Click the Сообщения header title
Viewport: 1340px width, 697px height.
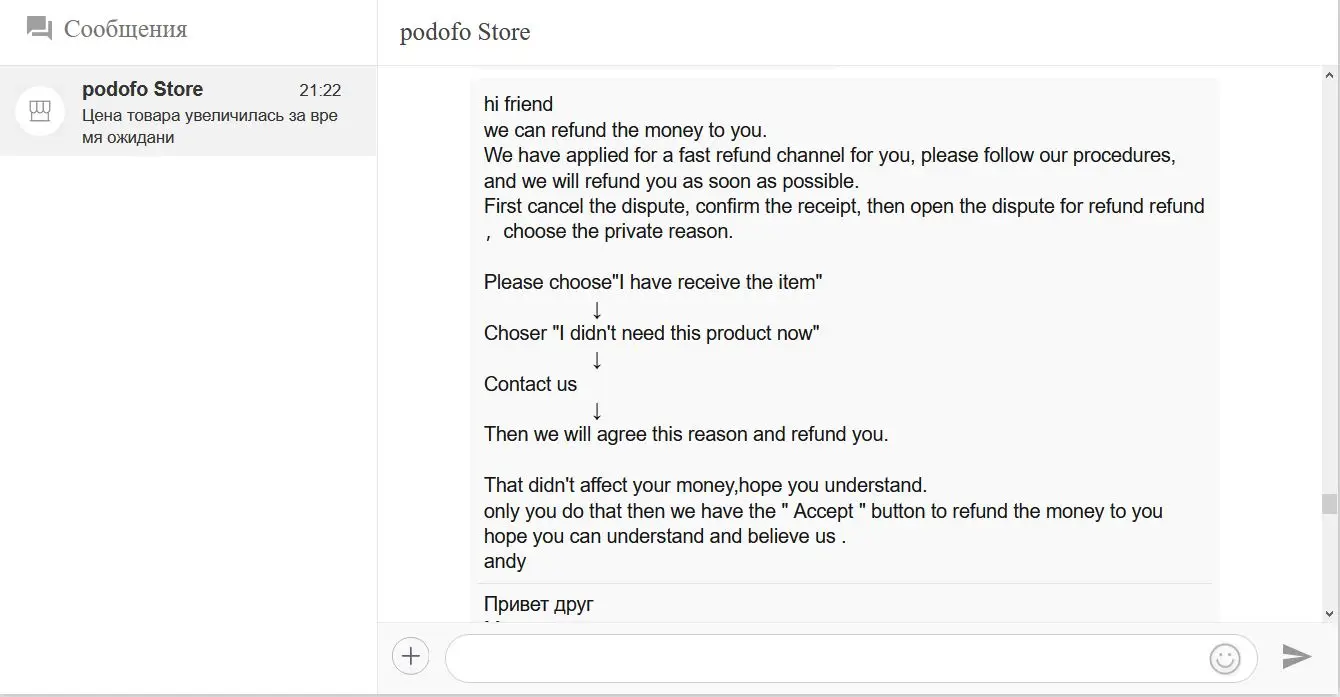click(125, 30)
